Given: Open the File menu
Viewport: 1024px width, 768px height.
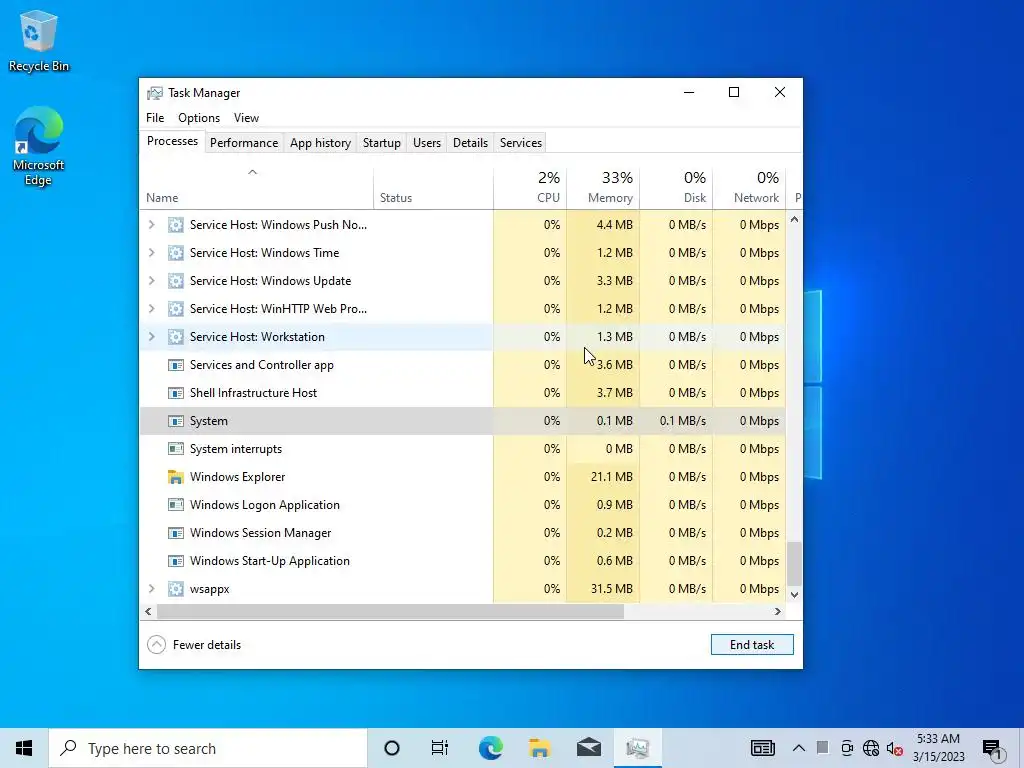Looking at the screenshot, I should [155, 118].
